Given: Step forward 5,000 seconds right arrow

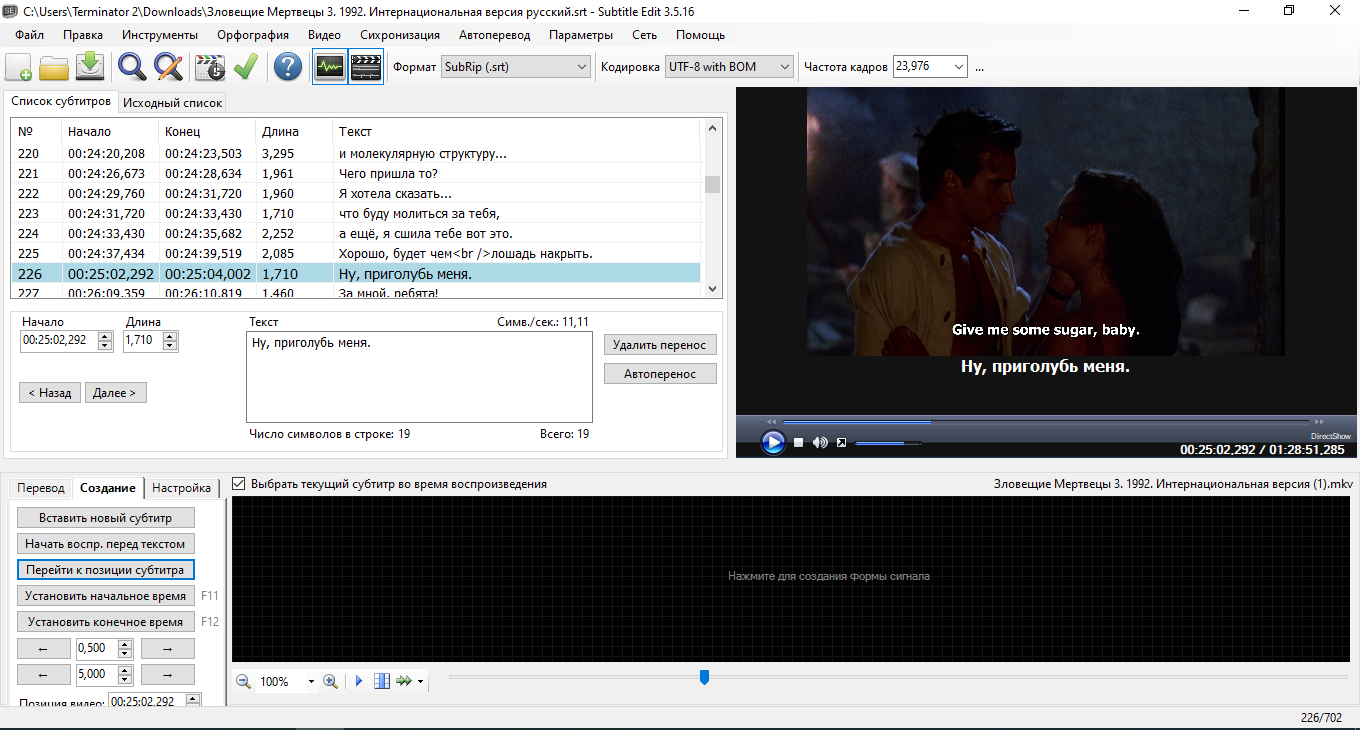Looking at the screenshot, I should [168, 675].
